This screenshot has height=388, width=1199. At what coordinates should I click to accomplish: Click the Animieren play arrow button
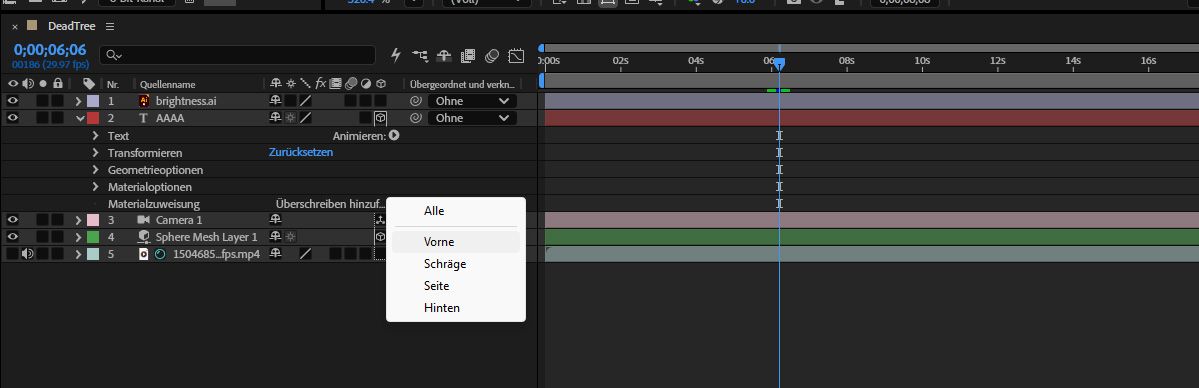(x=394, y=135)
